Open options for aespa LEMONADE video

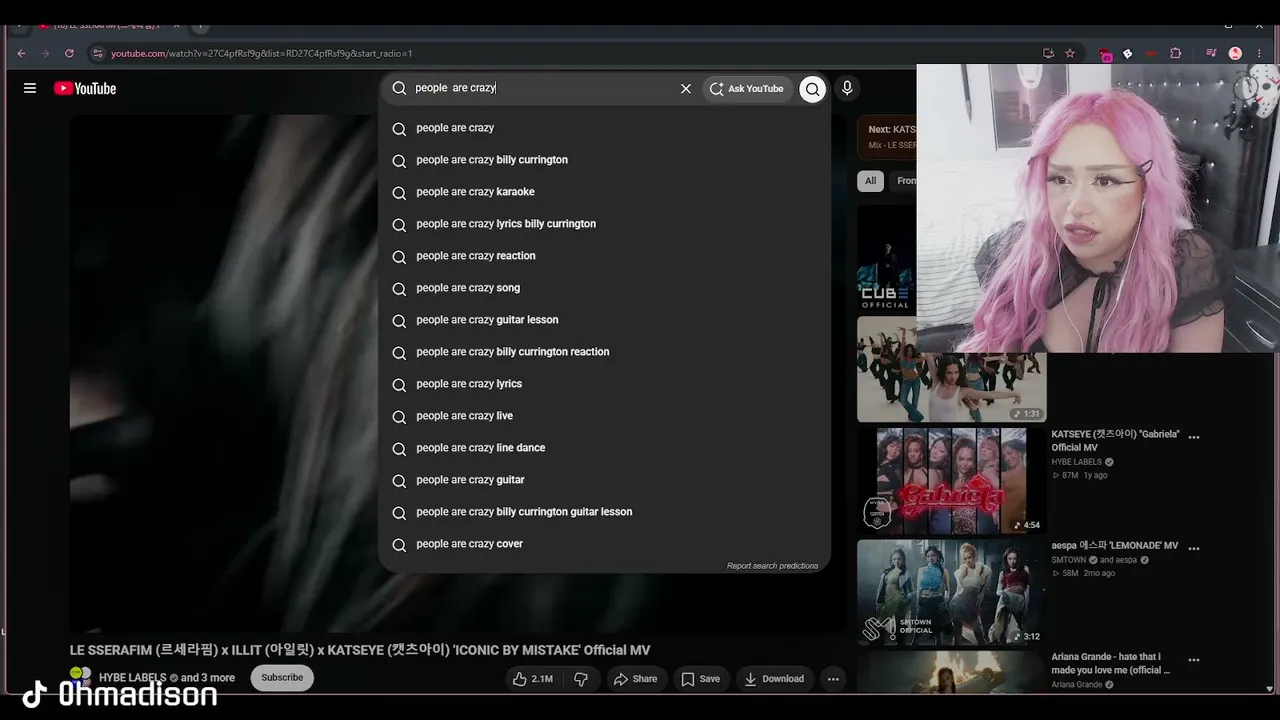coord(1194,548)
